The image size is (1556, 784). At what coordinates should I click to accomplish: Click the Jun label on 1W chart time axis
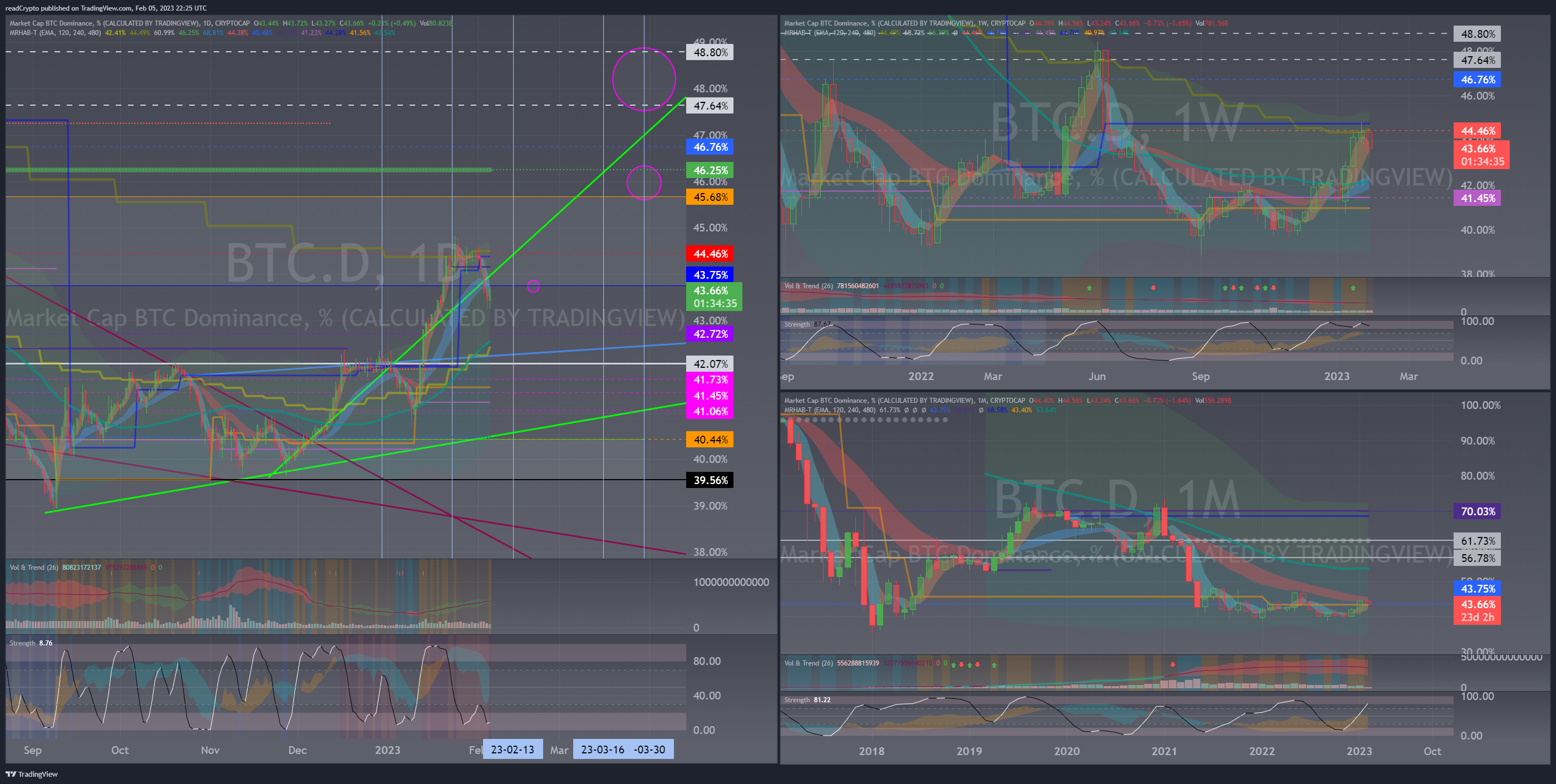tap(1097, 376)
